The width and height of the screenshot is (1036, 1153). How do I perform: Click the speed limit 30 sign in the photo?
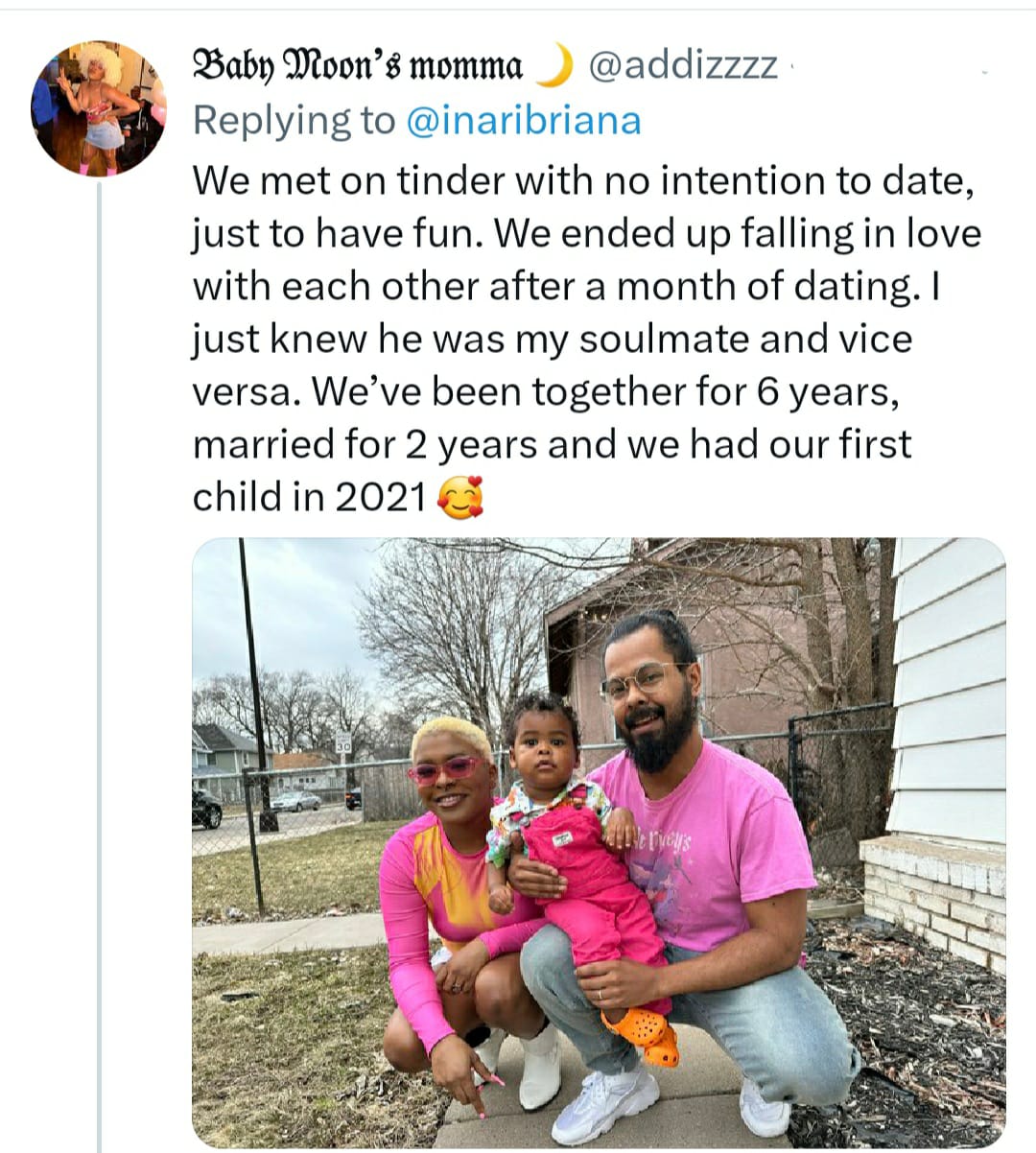click(x=343, y=744)
